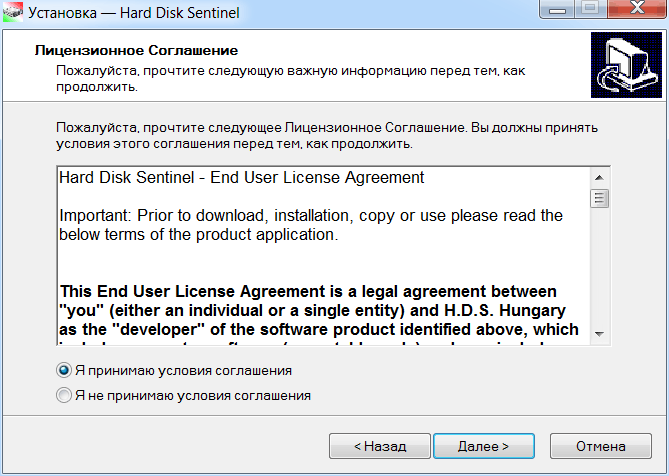Image resolution: width=669 pixels, height=476 pixels.
Task: Select "Я принимаю условия соглашения" radio button
Action: point(64,370)
